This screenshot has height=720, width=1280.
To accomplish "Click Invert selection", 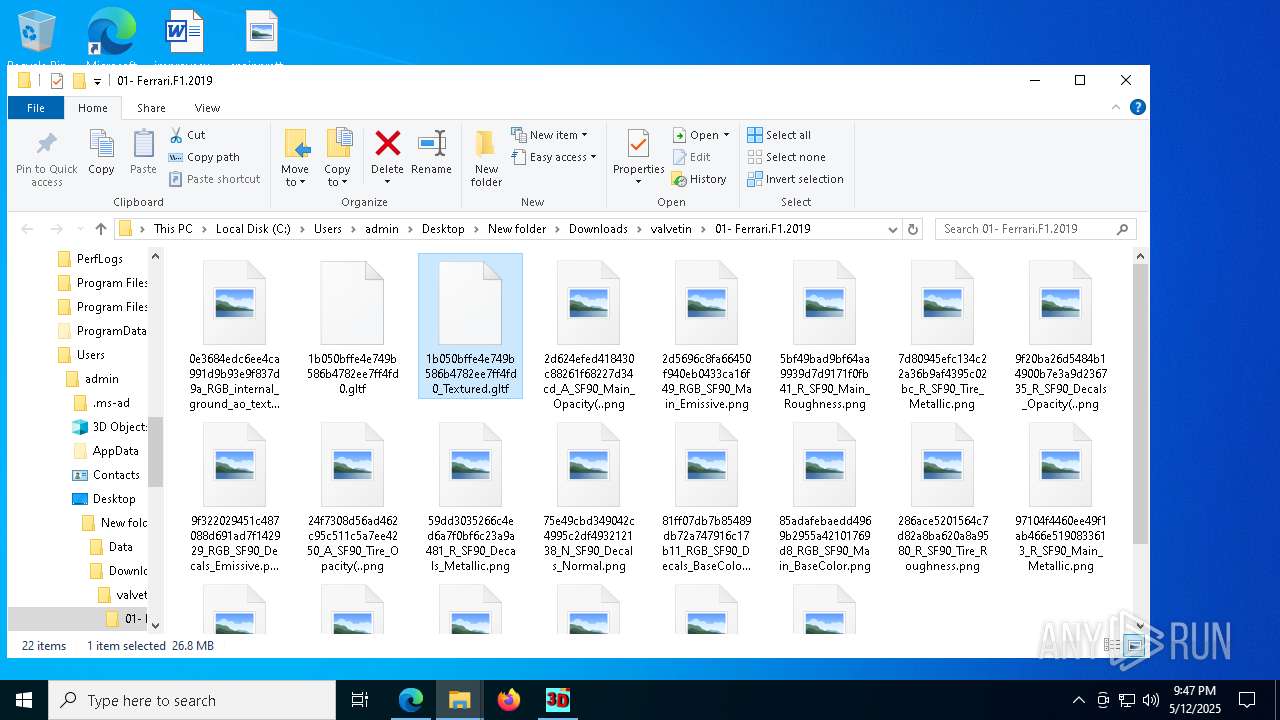I will pyautogui.click(x=795, y=179).
